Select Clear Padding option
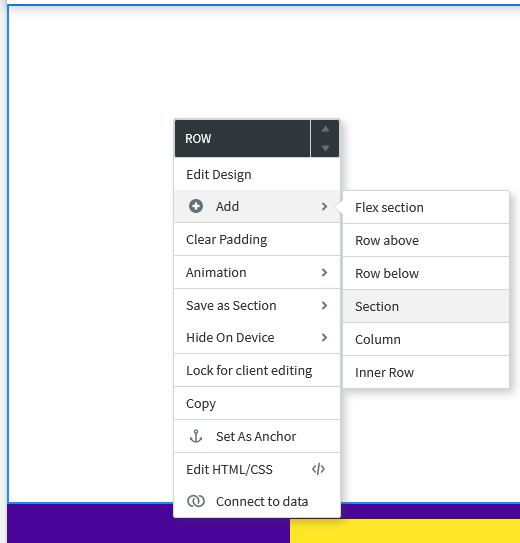The image size is (520, 543). pyautogui.click(x=257, y=239)
